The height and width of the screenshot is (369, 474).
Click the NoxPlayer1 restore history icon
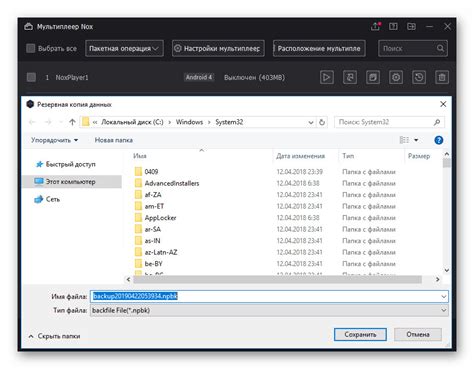tap(419, 77)
